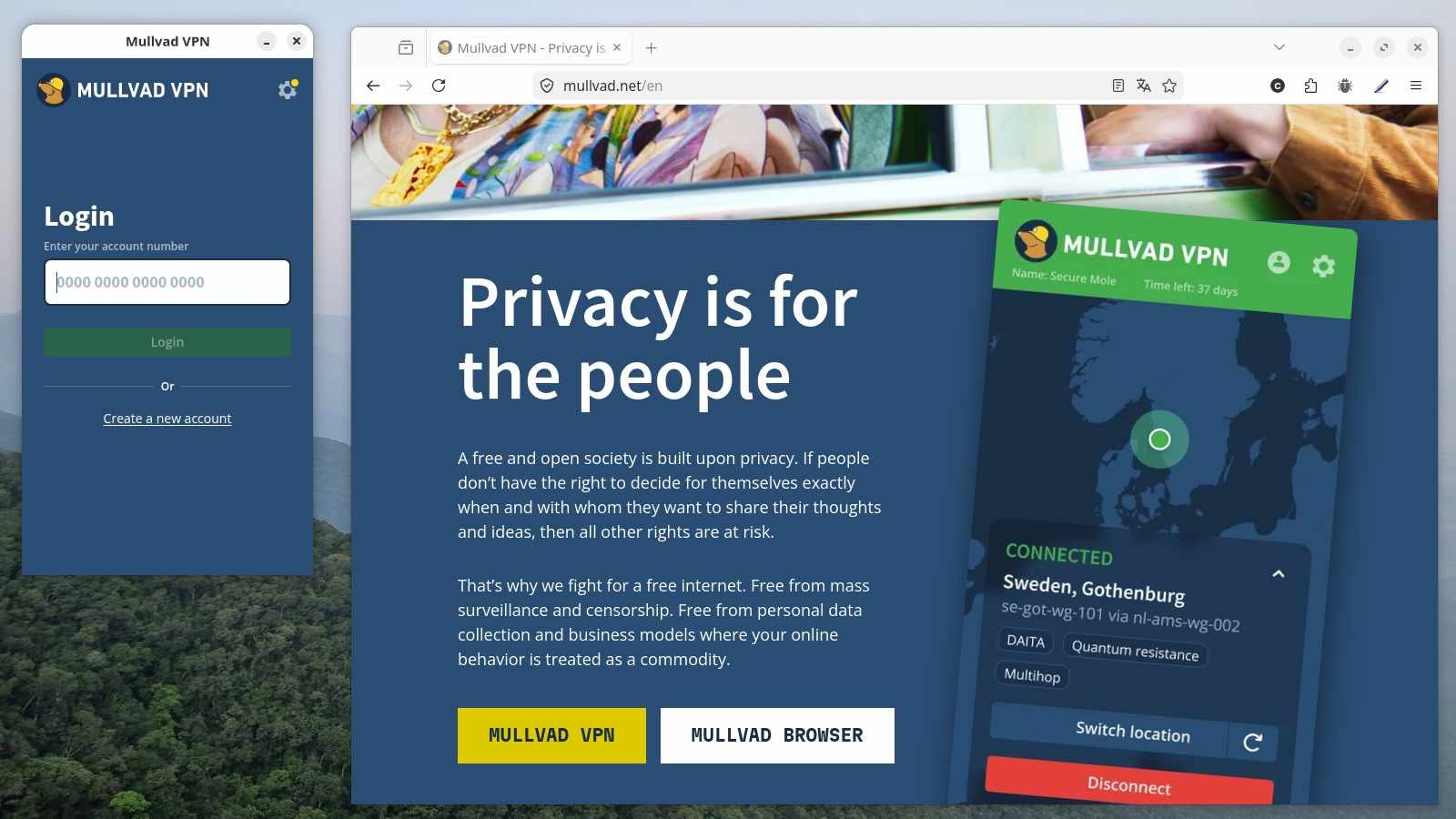This screenshot has height=819, width=1456.
Task: Reload the current browser page
Action: click(x=439, y=86)
